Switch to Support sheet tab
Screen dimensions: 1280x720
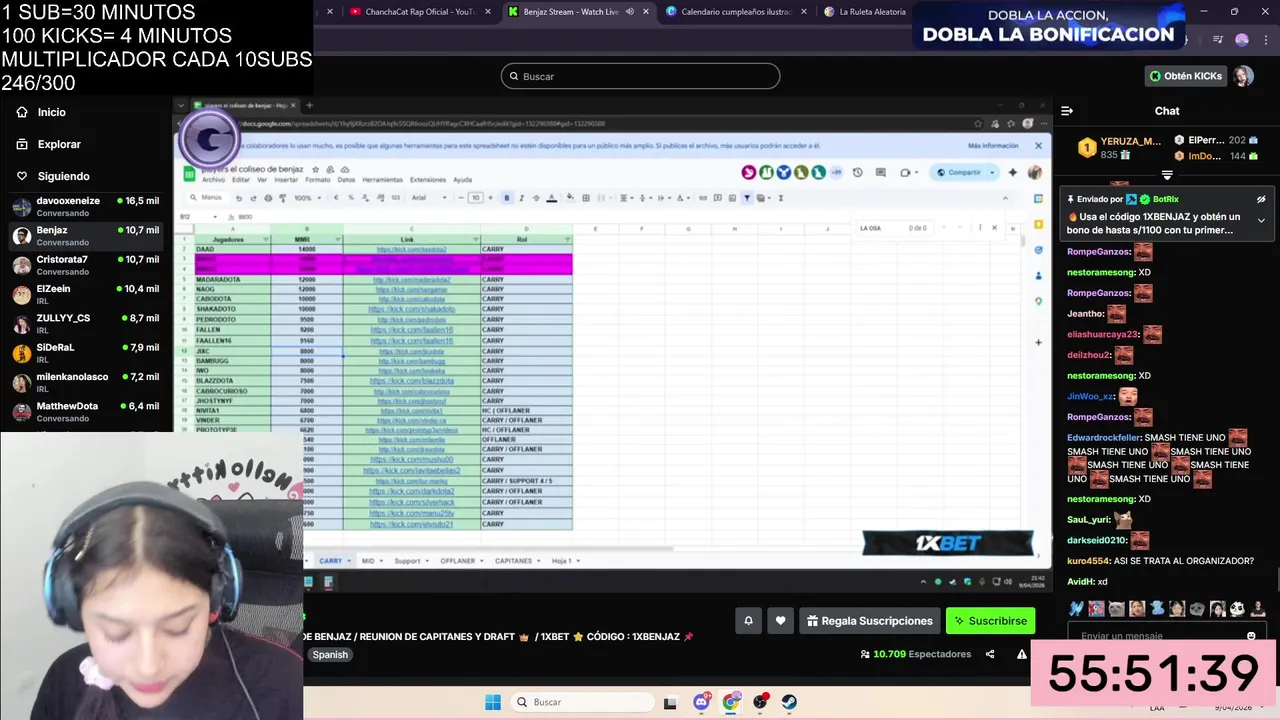(x=410, y=561)
